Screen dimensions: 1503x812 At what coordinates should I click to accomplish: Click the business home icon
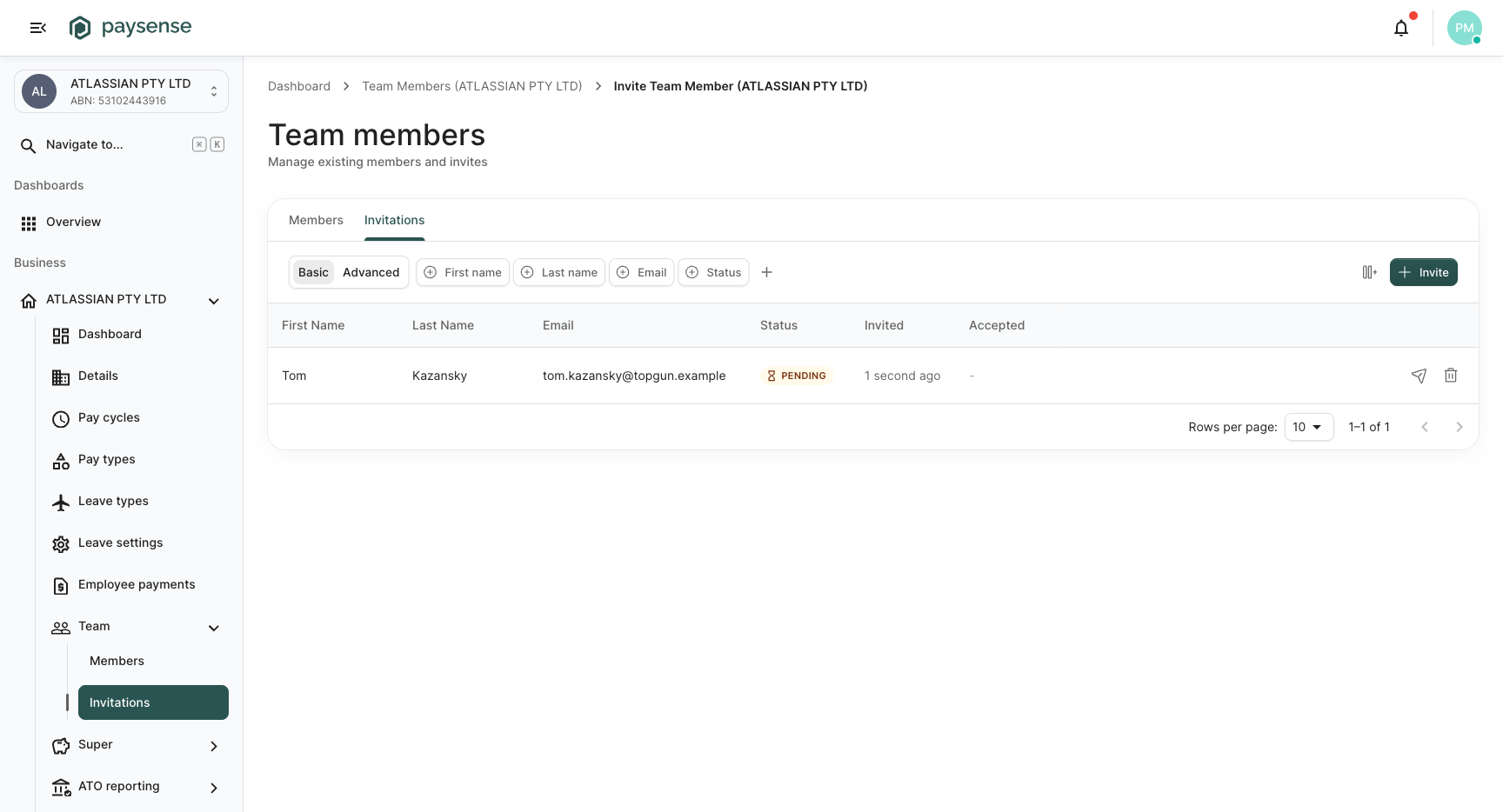click(29, 301)
